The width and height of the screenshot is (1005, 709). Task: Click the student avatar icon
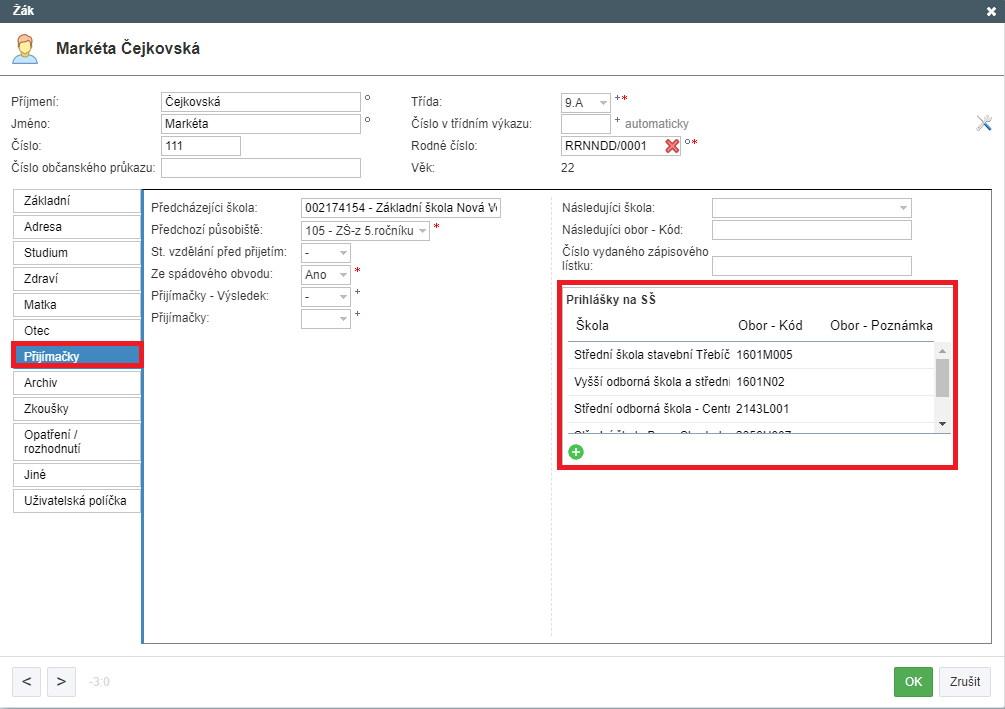point(26,49)
